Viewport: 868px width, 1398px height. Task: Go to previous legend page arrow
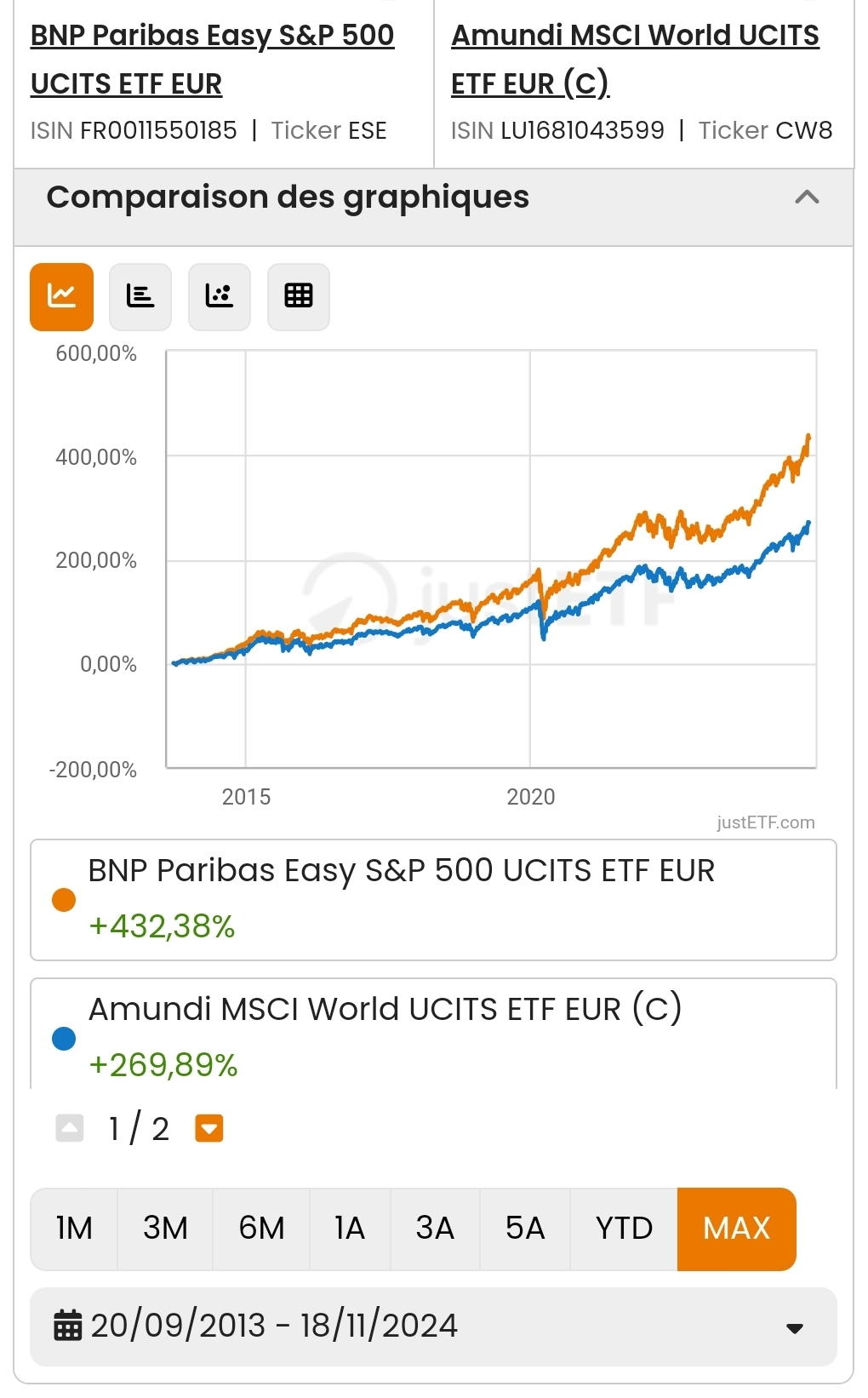click(70, 1128)
